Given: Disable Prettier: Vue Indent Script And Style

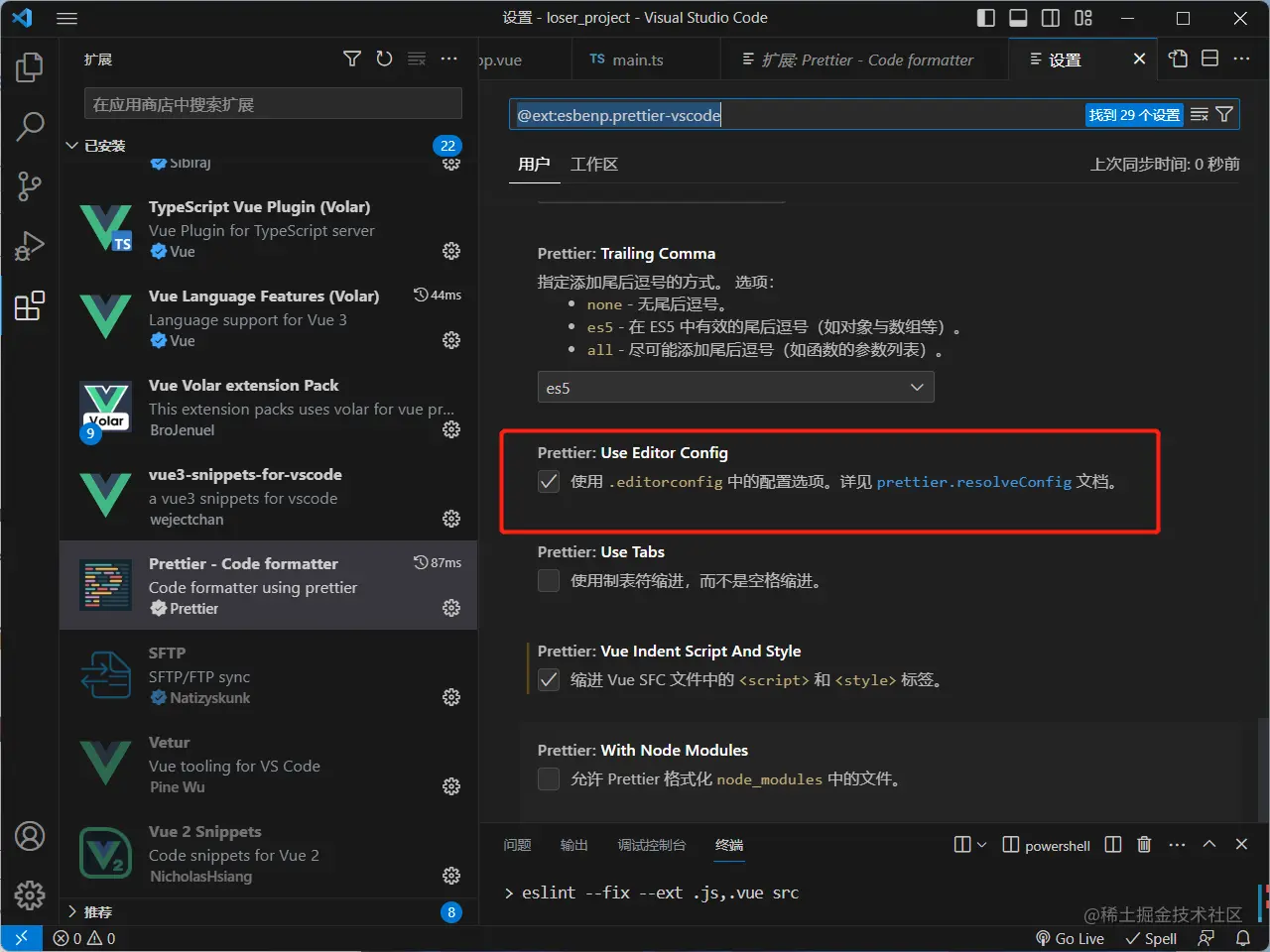Looking at the screenshot, I should pos(549,679).
